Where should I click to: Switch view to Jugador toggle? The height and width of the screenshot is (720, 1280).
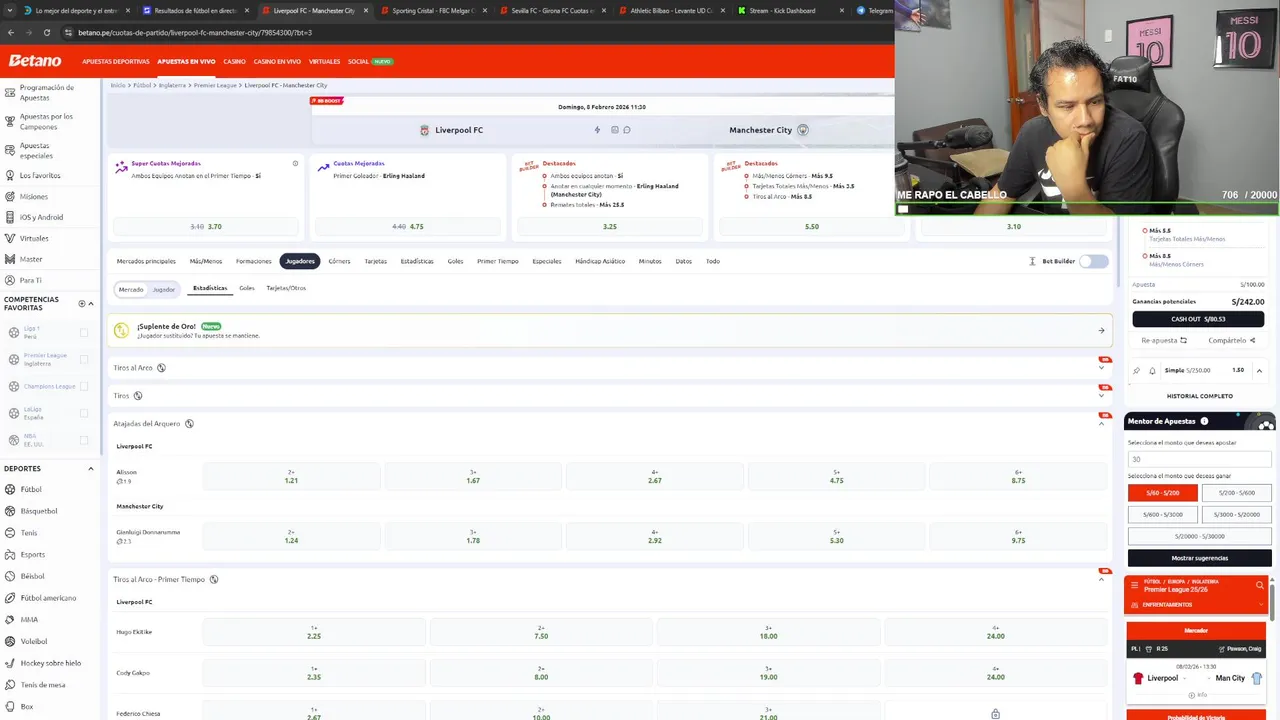[x=164, y=289]
